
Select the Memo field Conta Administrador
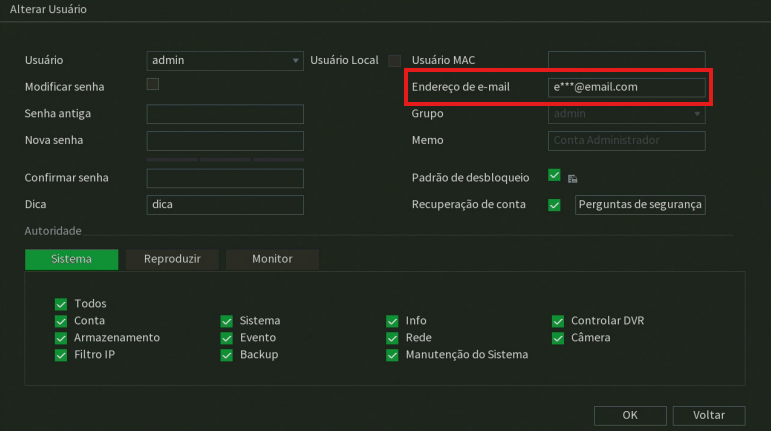coord(626,141)
